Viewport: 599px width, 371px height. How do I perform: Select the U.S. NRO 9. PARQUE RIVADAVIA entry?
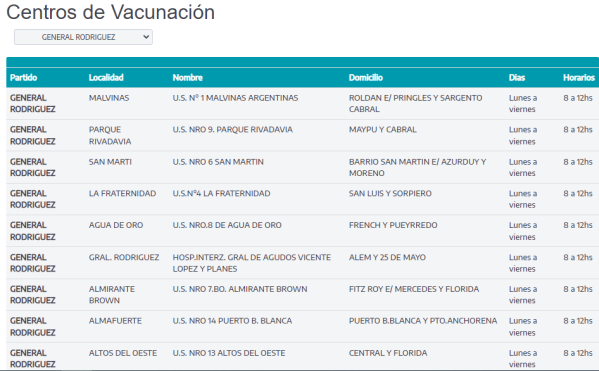pyautogui.click(x=233, y=130)
